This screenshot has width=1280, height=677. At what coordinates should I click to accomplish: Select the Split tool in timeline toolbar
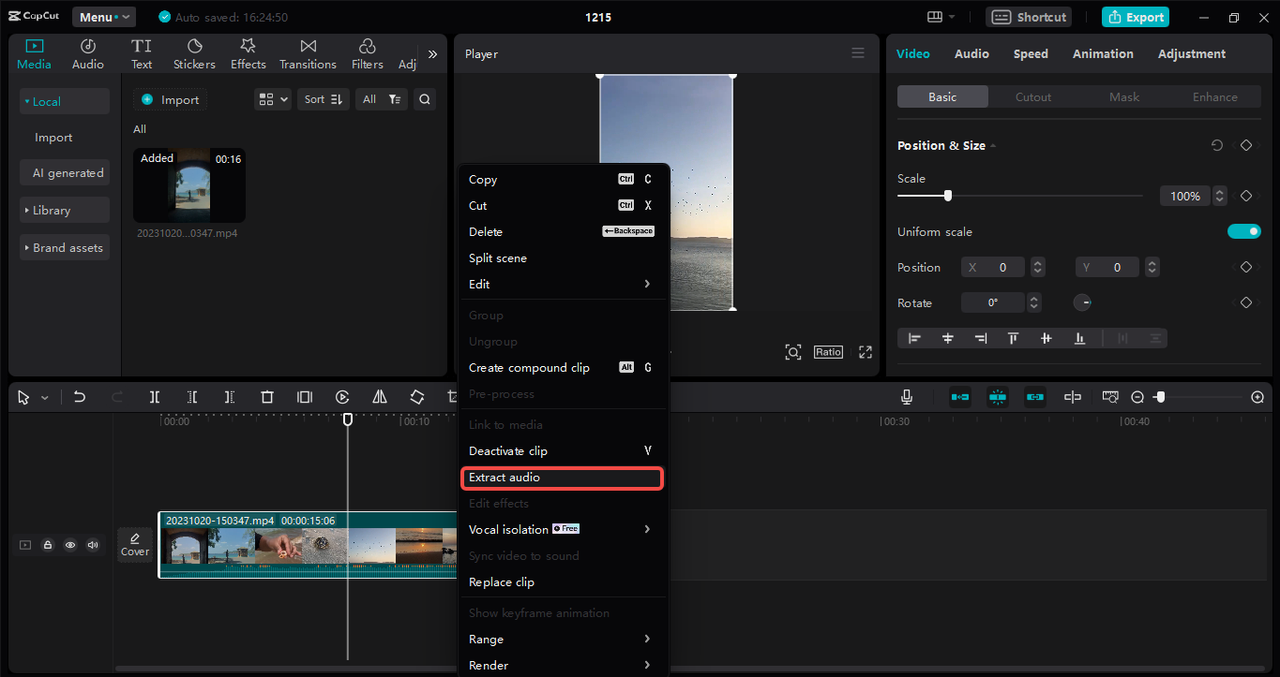coord(154,397)
